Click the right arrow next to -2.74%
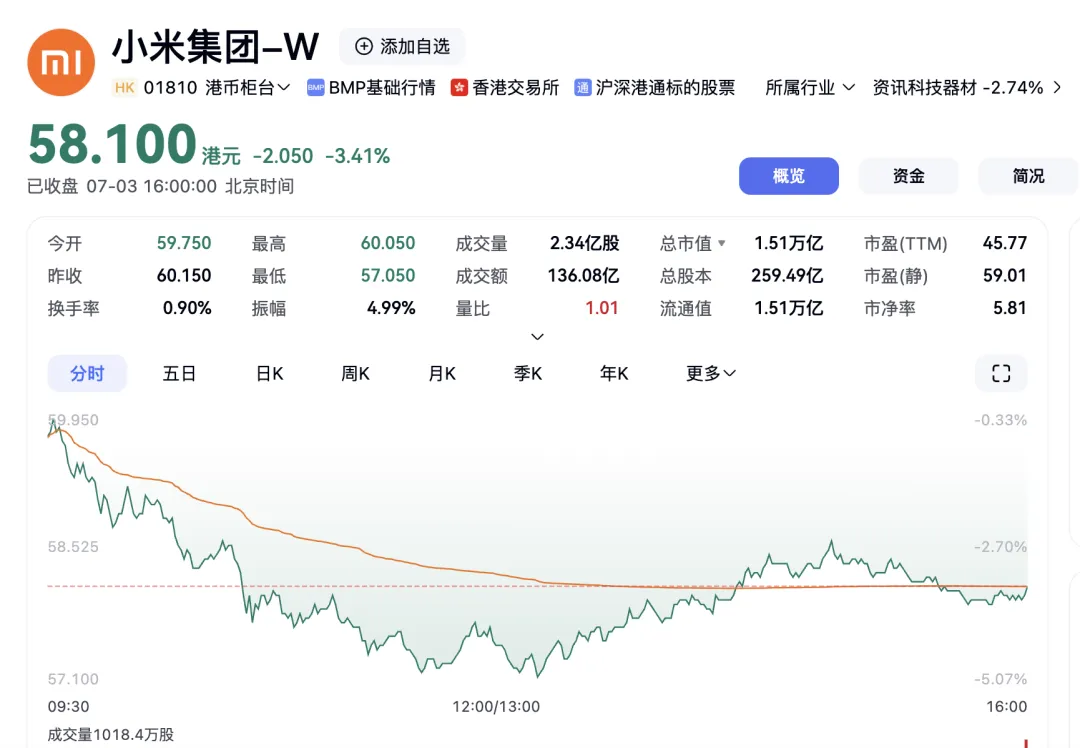The height and width of the screenshot is (748, 1080). click(1057, 87)
